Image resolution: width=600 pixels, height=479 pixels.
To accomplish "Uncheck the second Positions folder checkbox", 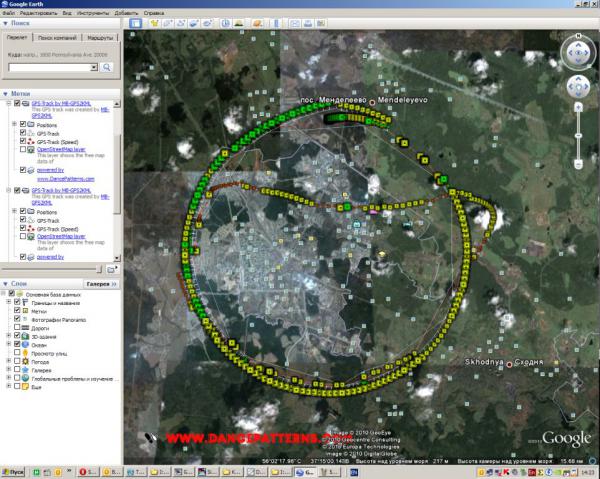I will coord(23,211).
